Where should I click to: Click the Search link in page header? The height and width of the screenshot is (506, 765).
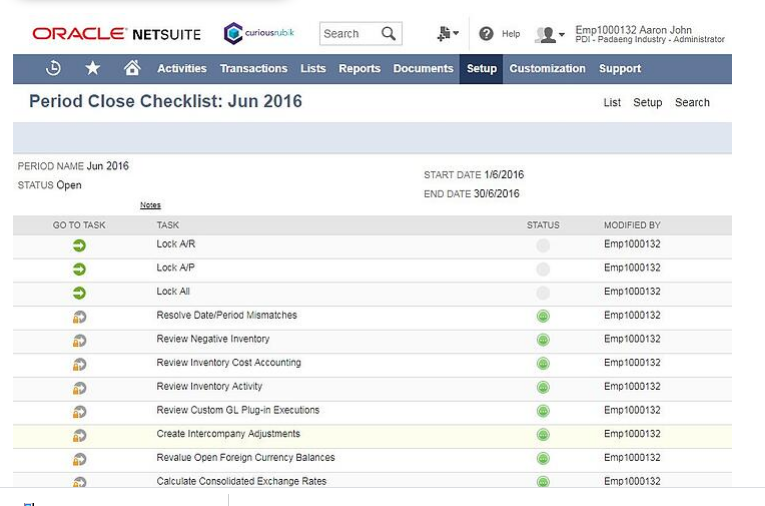click(692, 102)
